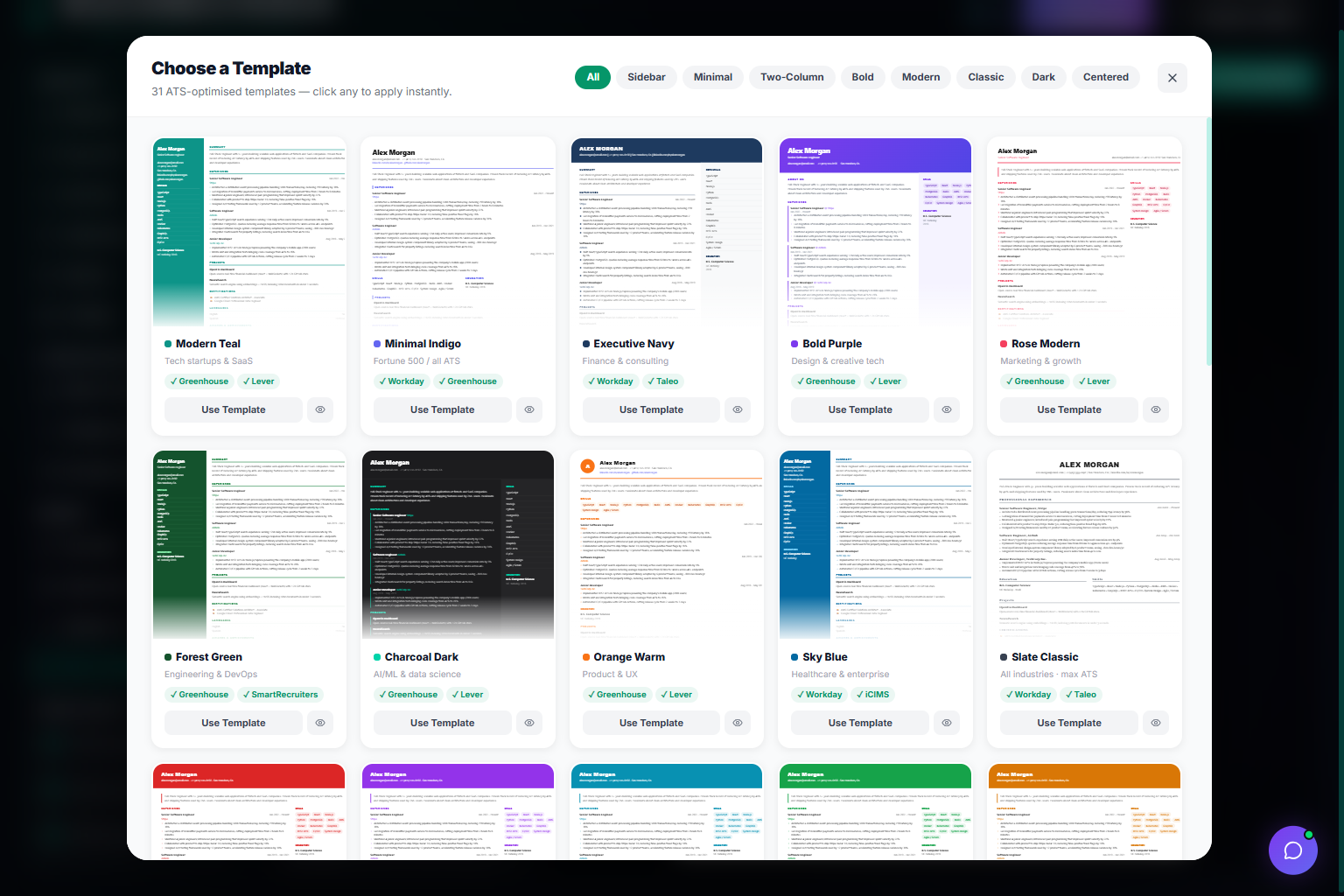Preview the Slate Classic template via eye icon
This screenshot has width=1344, height=896.
pos(1156,723)
